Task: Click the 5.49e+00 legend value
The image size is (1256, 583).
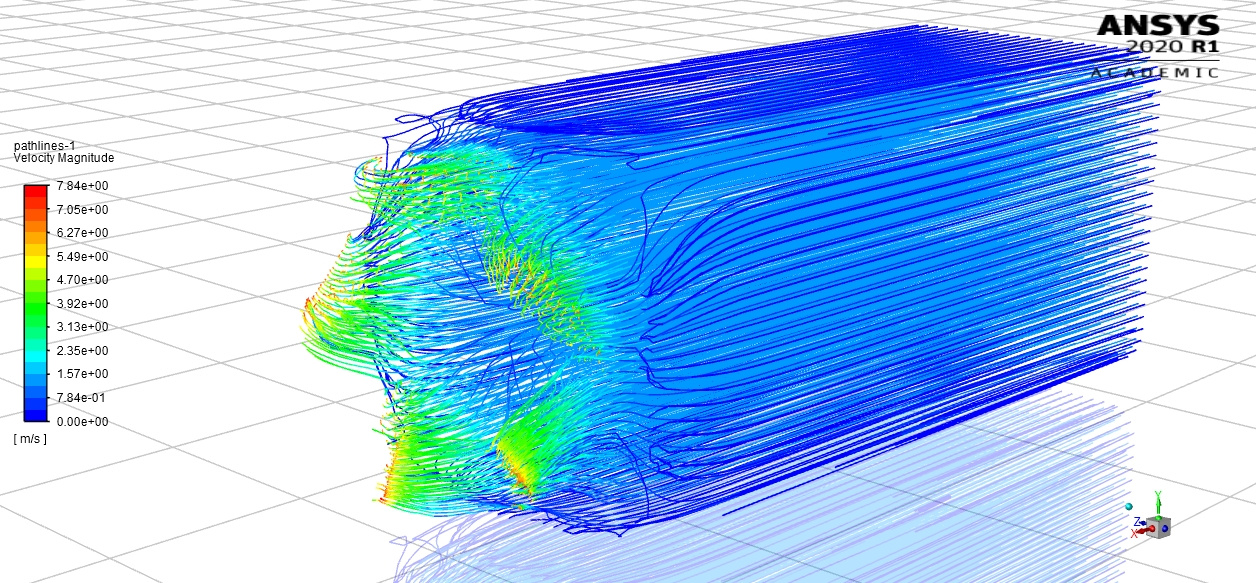Action: point(83,257)
